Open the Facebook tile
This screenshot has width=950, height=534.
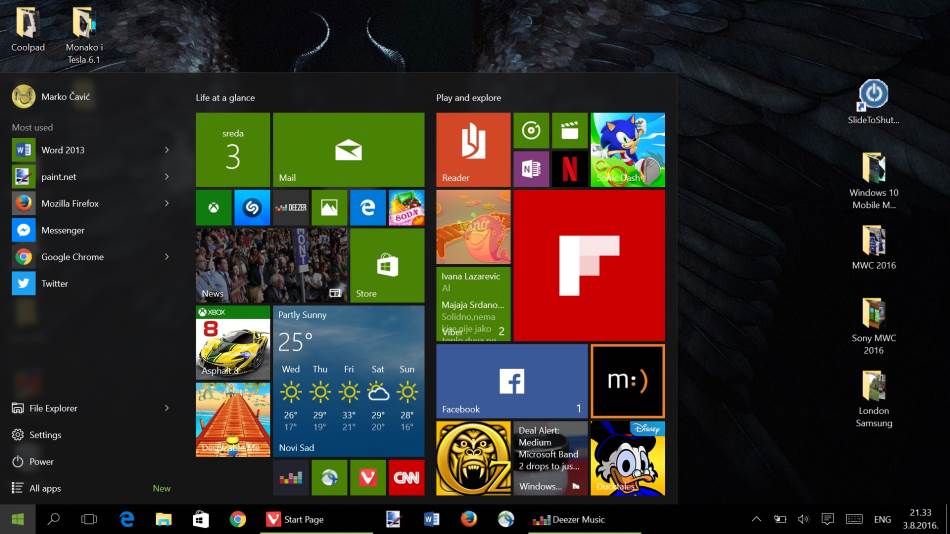click(x=512, y=381)
